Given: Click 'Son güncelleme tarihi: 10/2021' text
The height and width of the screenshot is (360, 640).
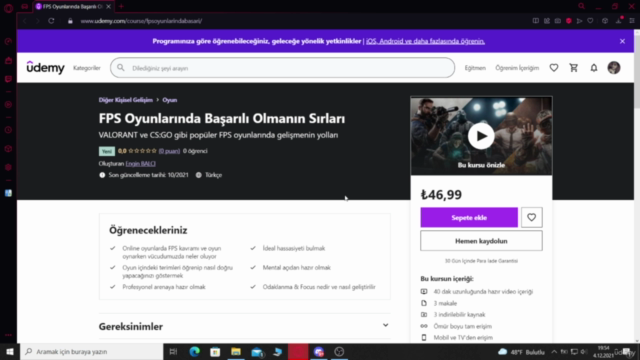Looking at the screenshot, I should click(148, 175).
